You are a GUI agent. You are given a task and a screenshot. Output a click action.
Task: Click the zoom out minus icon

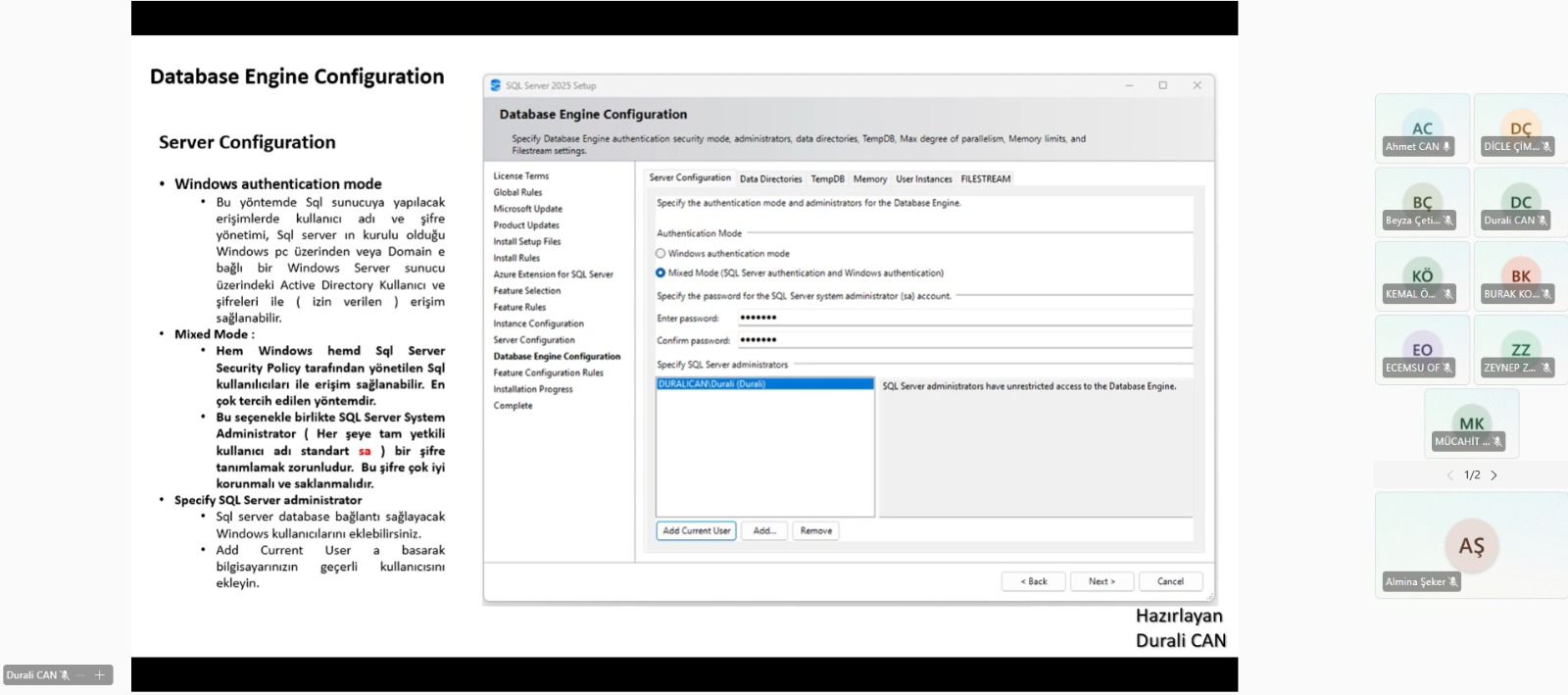coord(81,675)
